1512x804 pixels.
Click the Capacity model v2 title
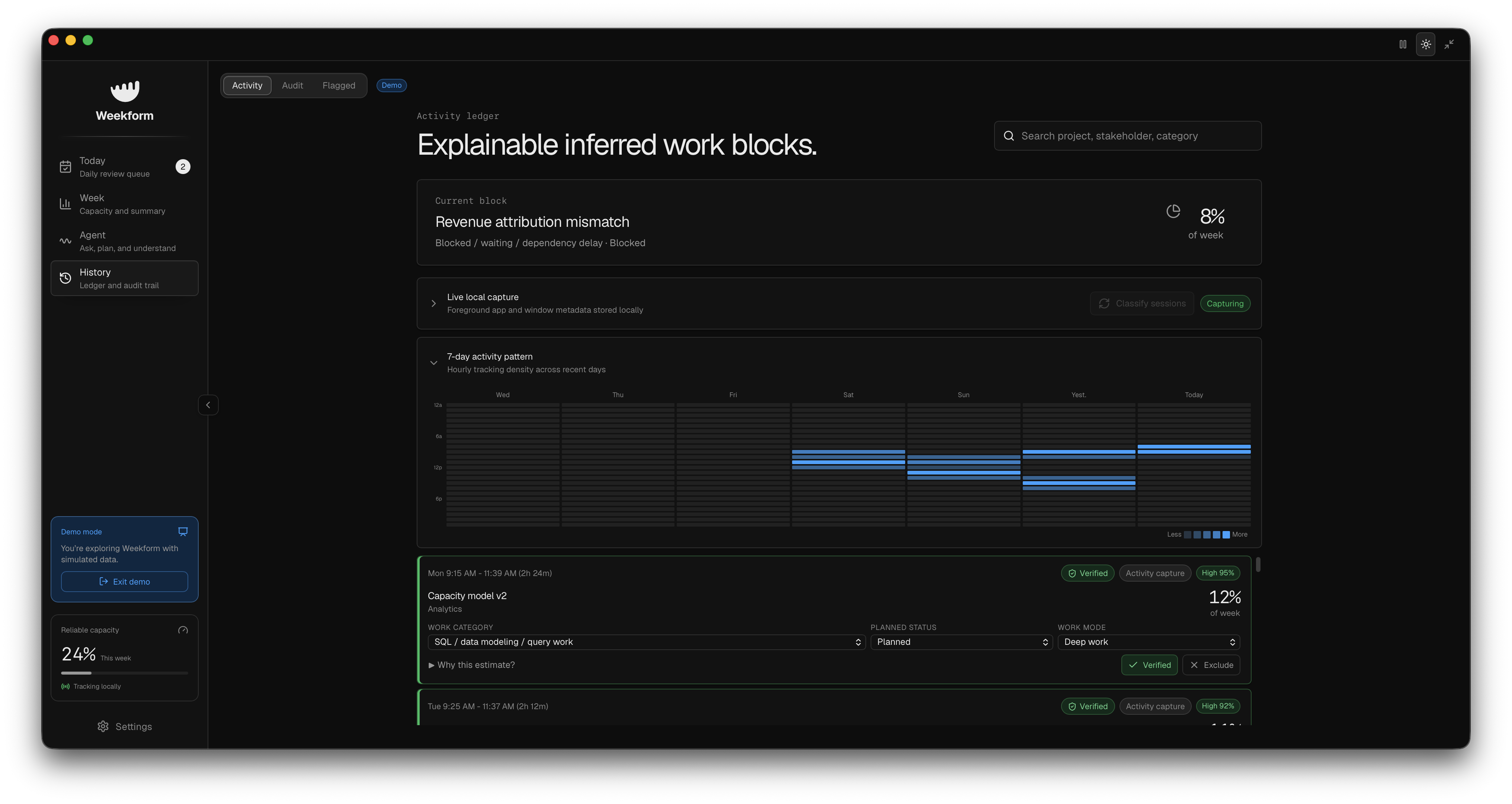click(x=467, y=596)
